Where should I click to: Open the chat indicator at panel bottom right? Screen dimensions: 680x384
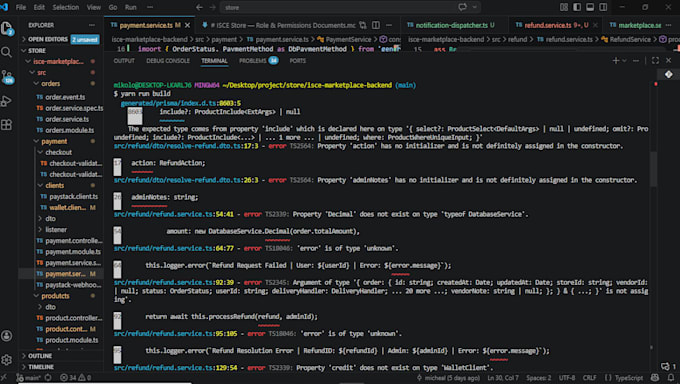668,367
